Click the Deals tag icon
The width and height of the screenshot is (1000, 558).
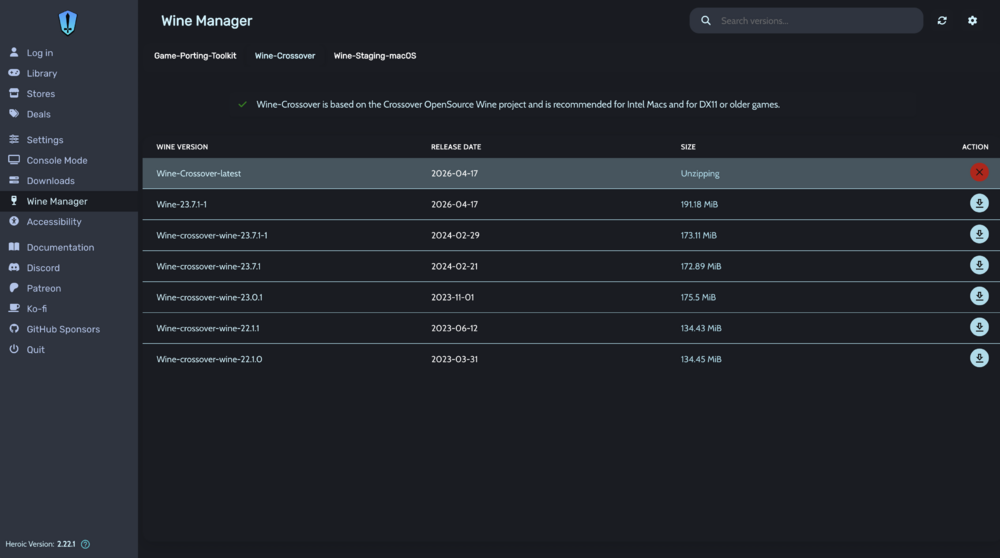14,114
